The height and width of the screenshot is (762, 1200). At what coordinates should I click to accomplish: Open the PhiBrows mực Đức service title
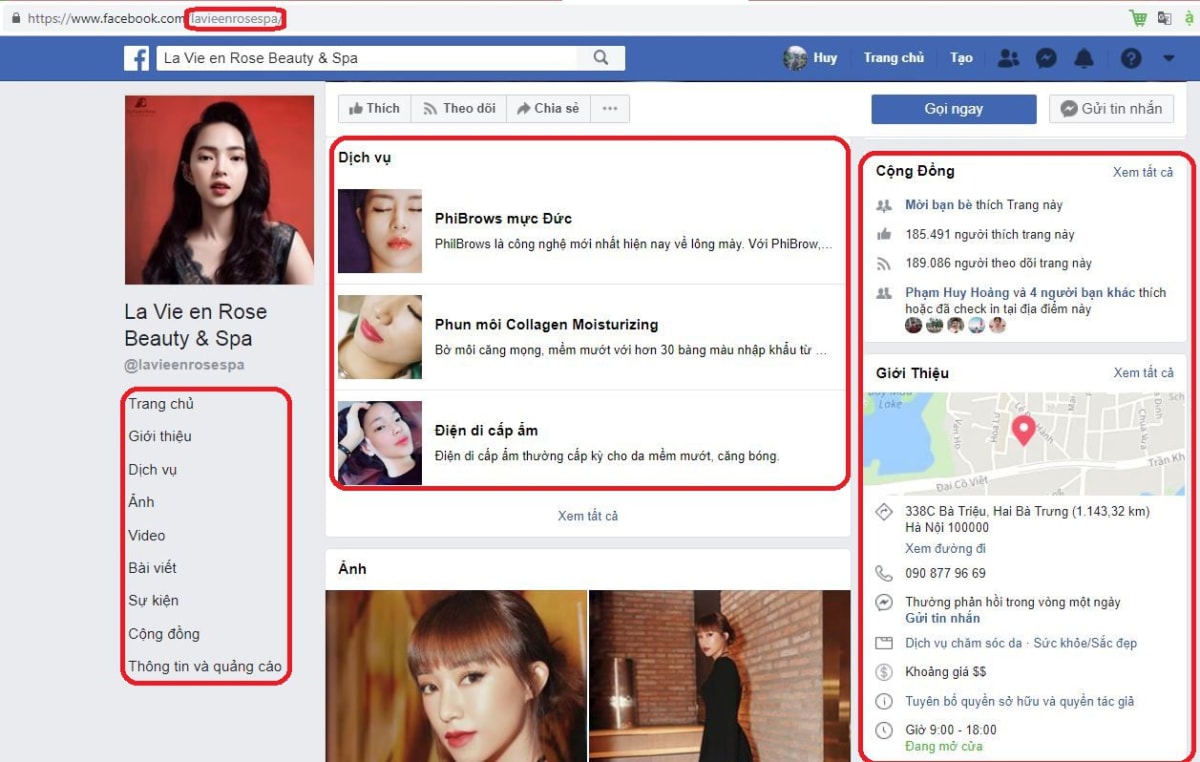503,219
